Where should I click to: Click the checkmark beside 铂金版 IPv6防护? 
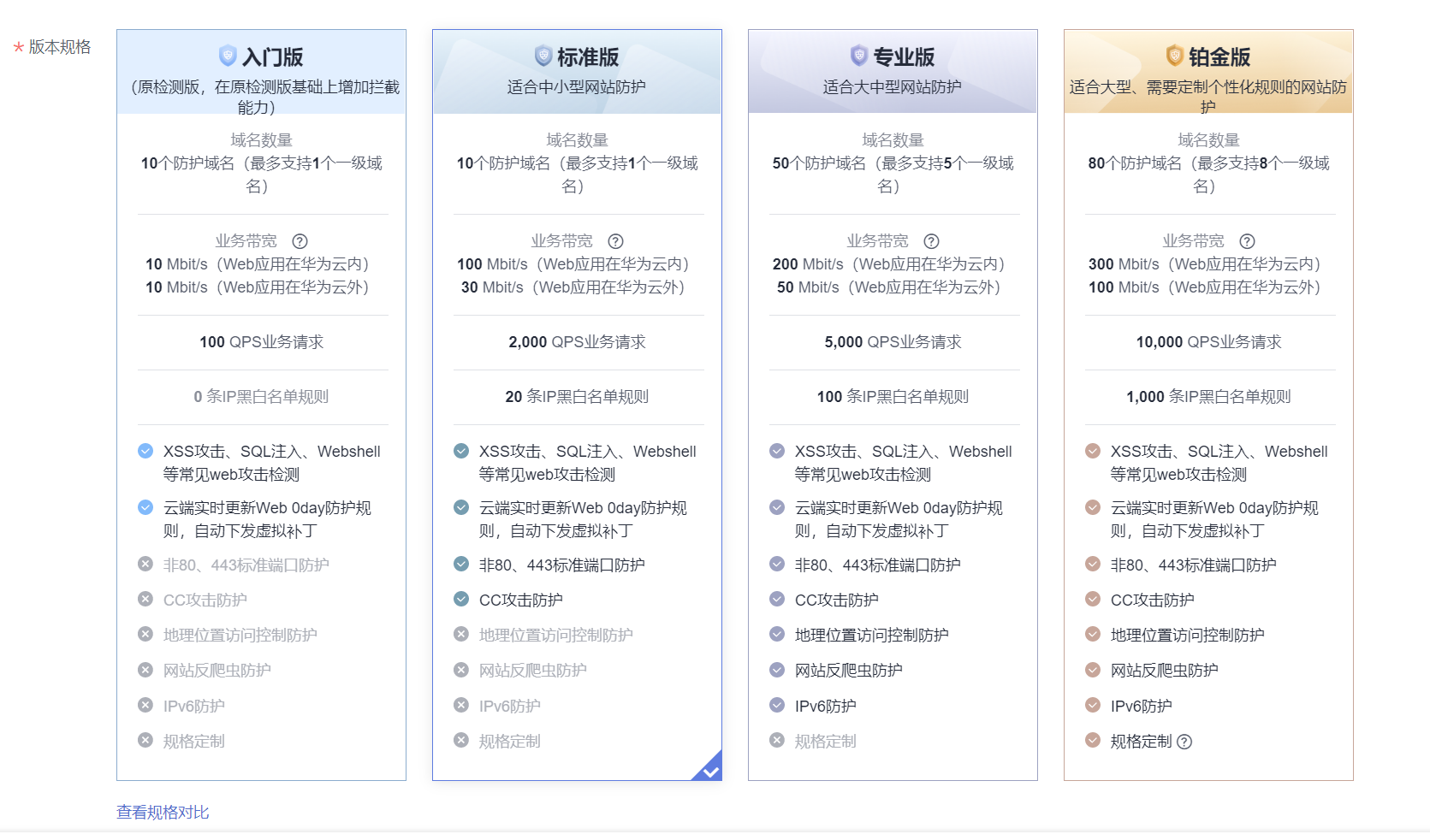(1093, 706)
